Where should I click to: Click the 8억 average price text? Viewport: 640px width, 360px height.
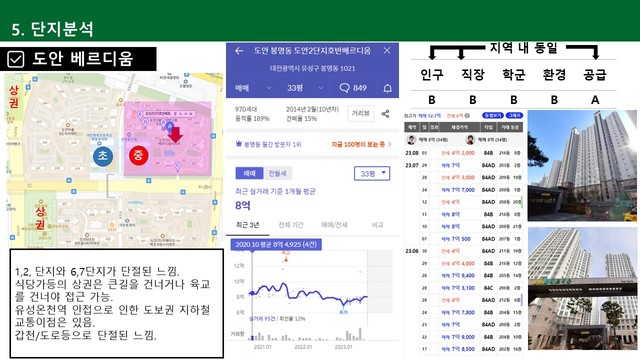click(243, 205)
